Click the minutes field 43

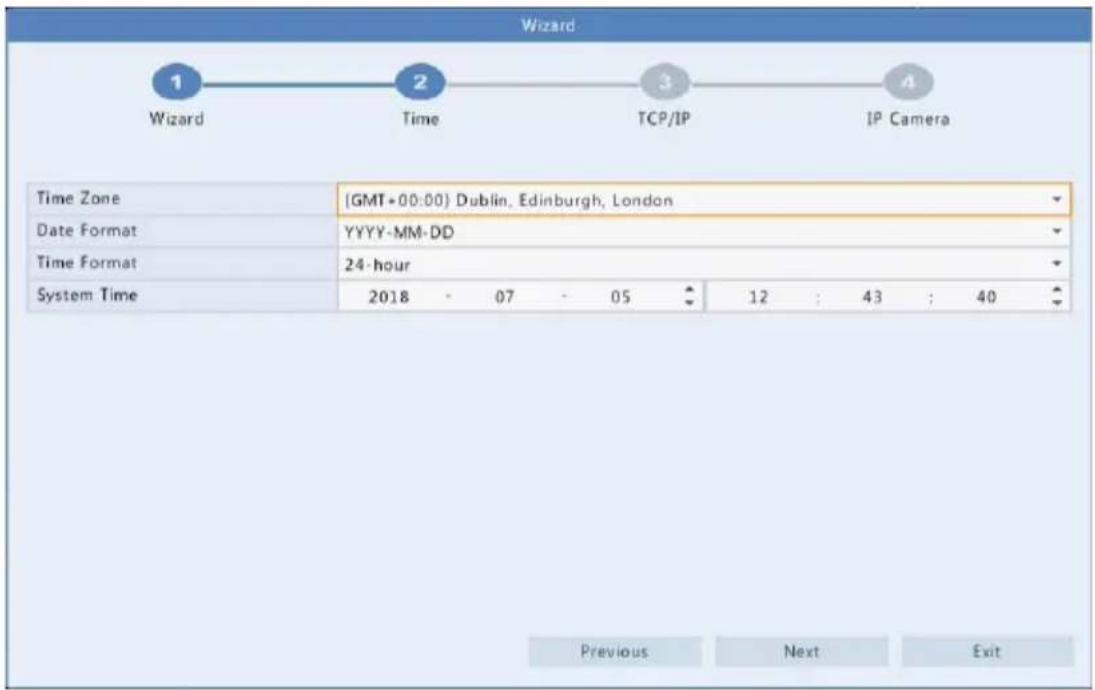point(872,297)
